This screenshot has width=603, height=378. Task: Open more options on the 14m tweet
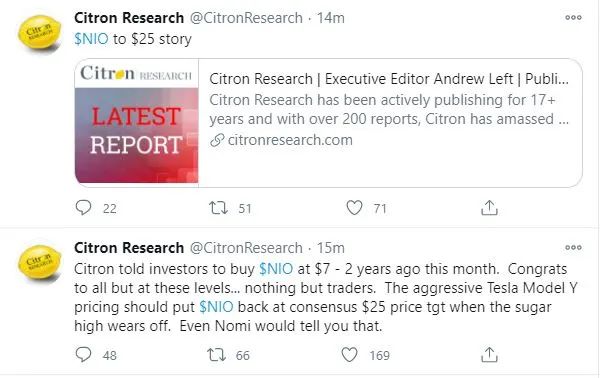573,18
